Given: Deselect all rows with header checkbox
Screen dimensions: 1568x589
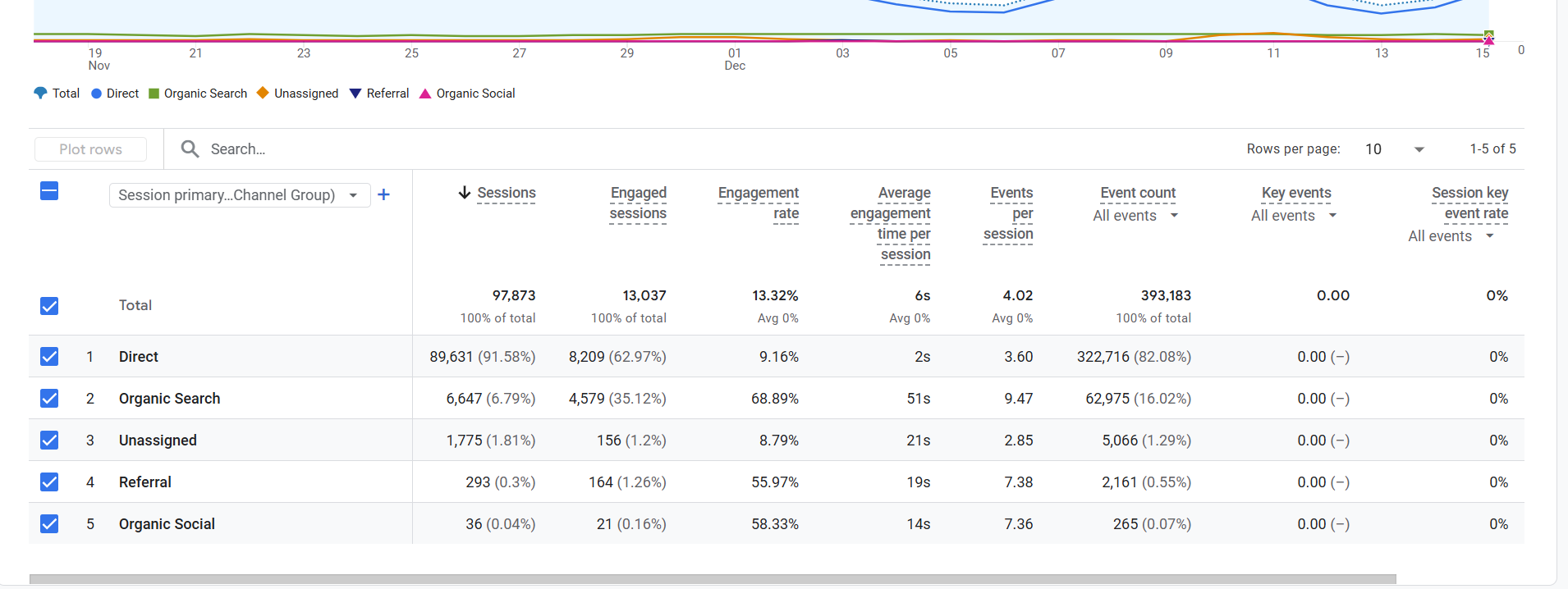Looking at the screenshot, I should click(49, 191).
